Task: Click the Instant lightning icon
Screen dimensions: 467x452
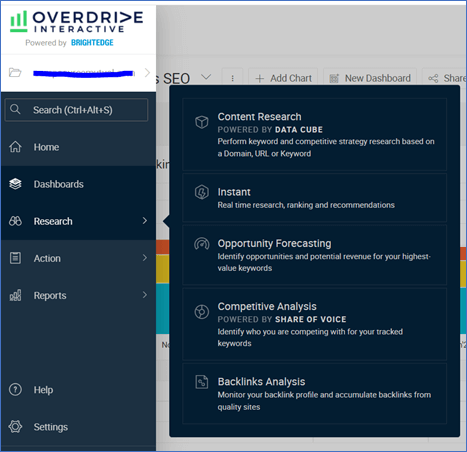Action: (202, 192)
